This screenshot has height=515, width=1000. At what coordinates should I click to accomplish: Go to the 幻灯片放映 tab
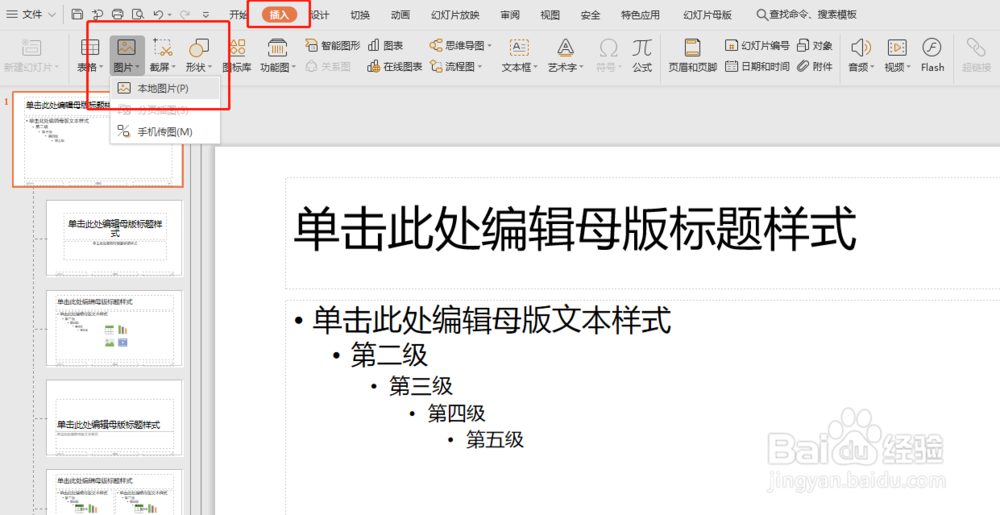(455, 15)
